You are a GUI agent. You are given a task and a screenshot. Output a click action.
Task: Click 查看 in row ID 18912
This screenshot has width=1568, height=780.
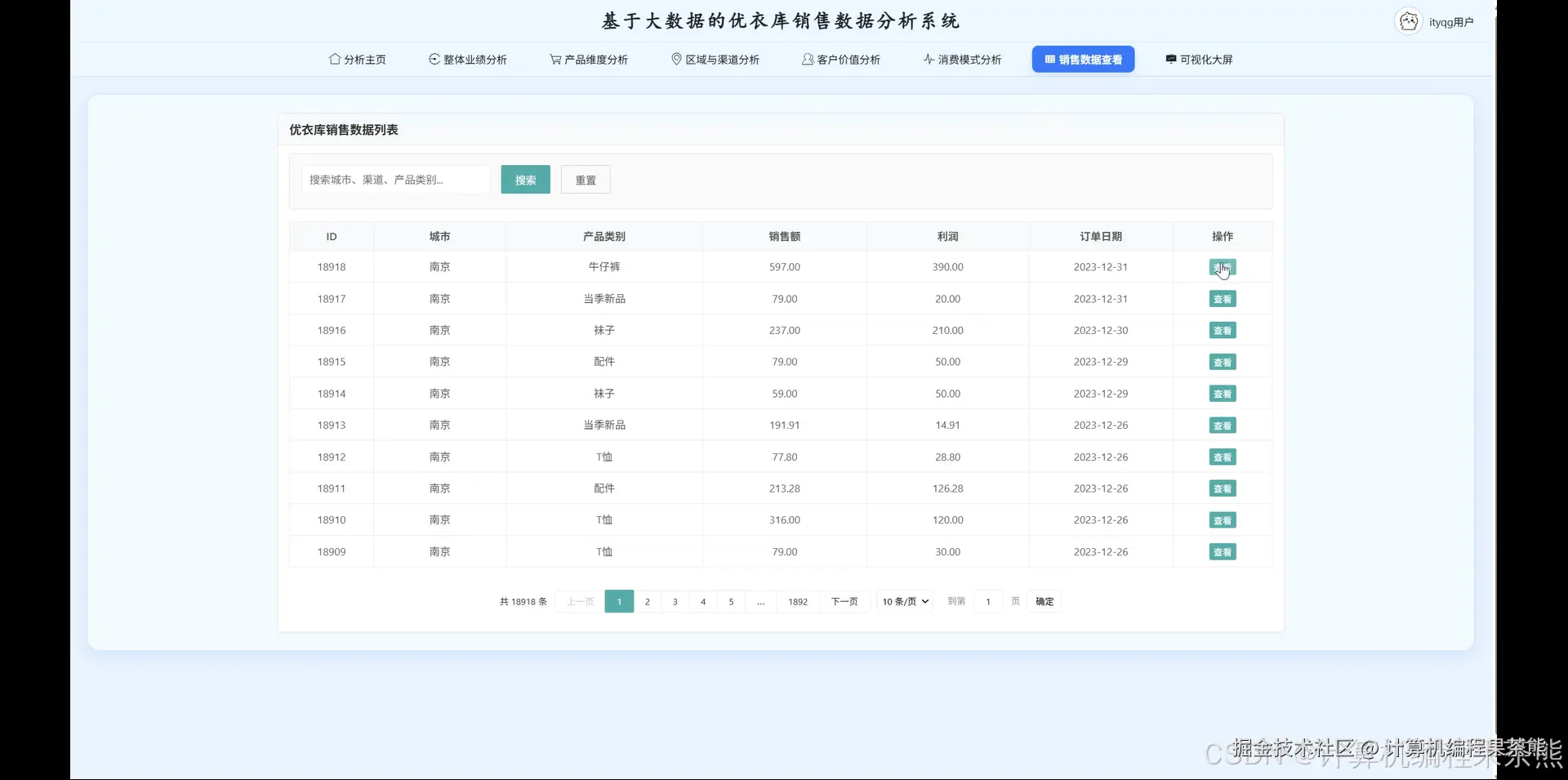pyautogui.click(x=1223, y=457)
